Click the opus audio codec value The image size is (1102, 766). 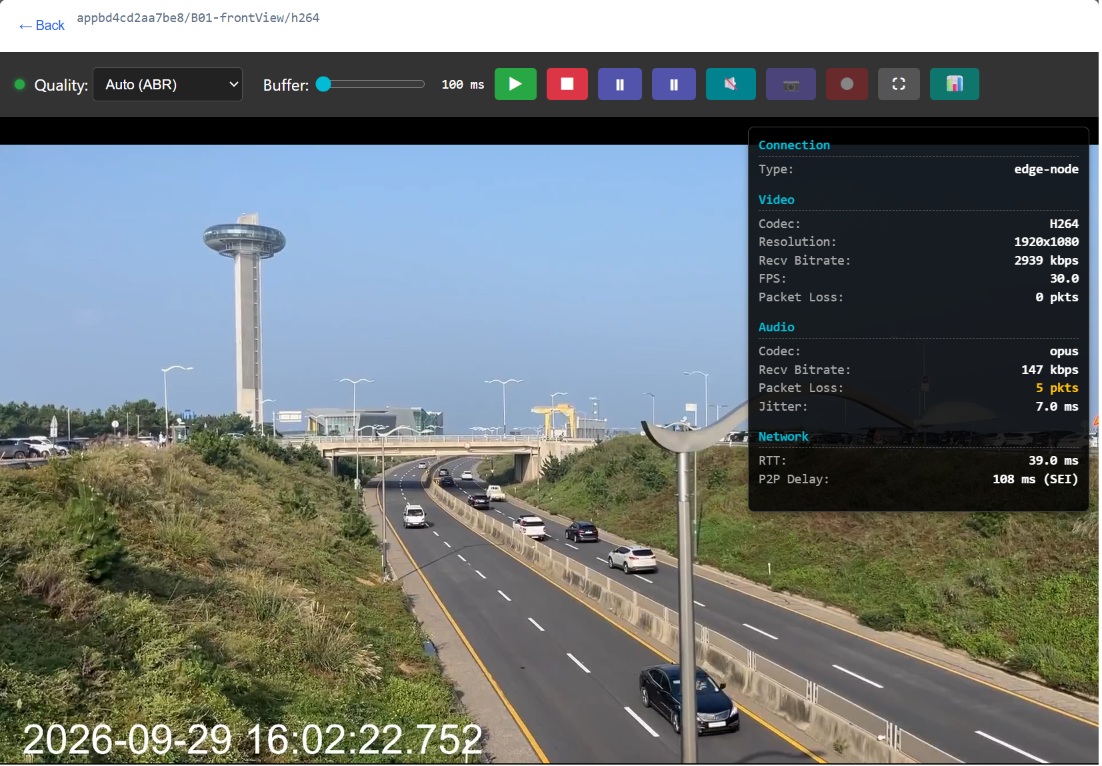point(1064,351)
